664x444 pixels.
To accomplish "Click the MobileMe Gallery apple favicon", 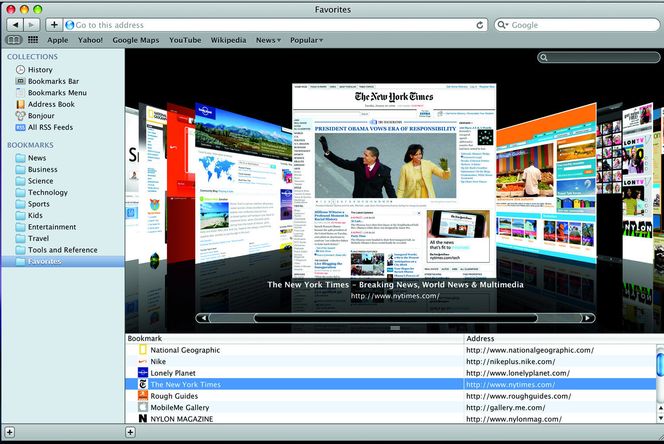I will click(143, 407).
